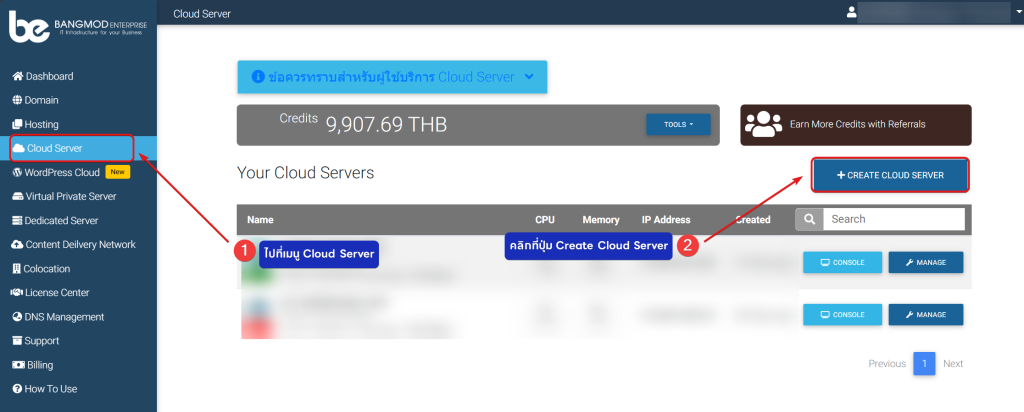Open the Tools dropdown
Image resolution: width=1024 pixels, height=412 pixels.
point(678,125)
